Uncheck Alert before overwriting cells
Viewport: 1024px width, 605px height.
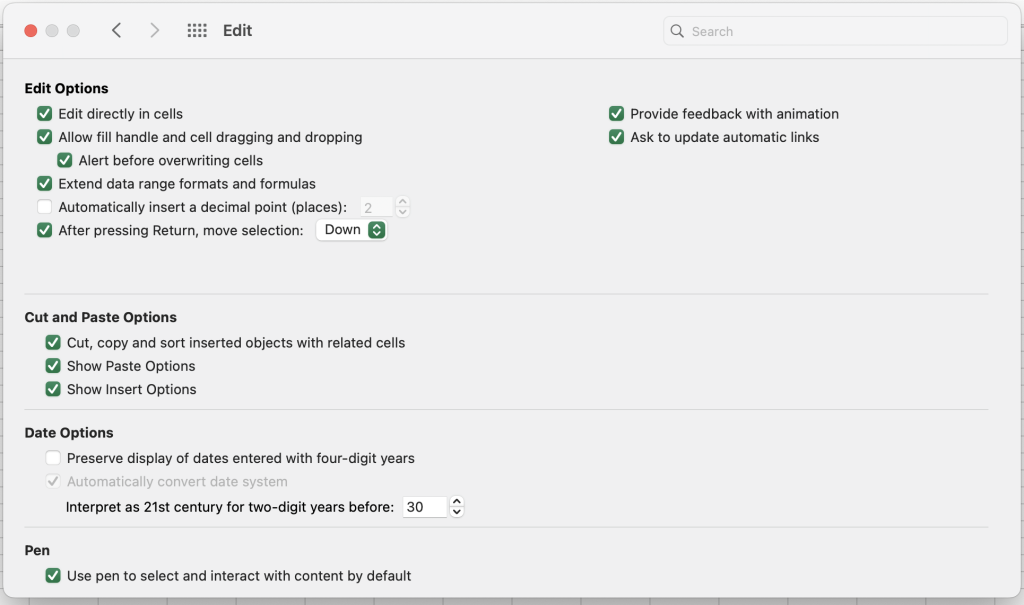(65, 160)
